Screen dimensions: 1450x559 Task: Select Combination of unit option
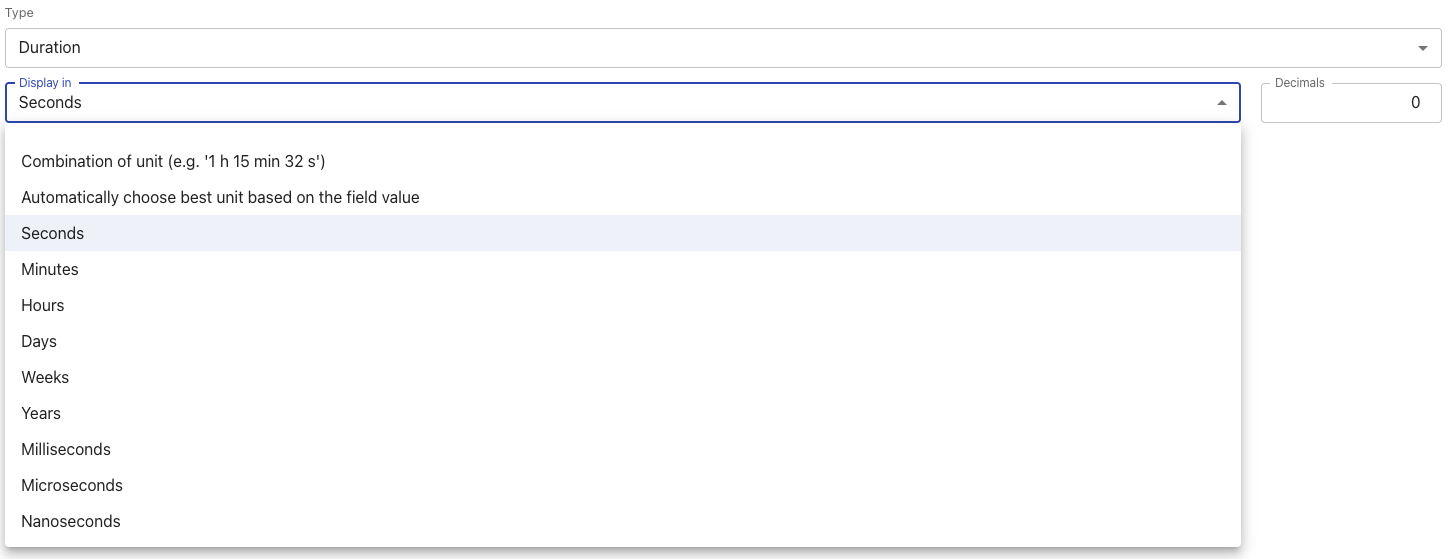(173, 161)
